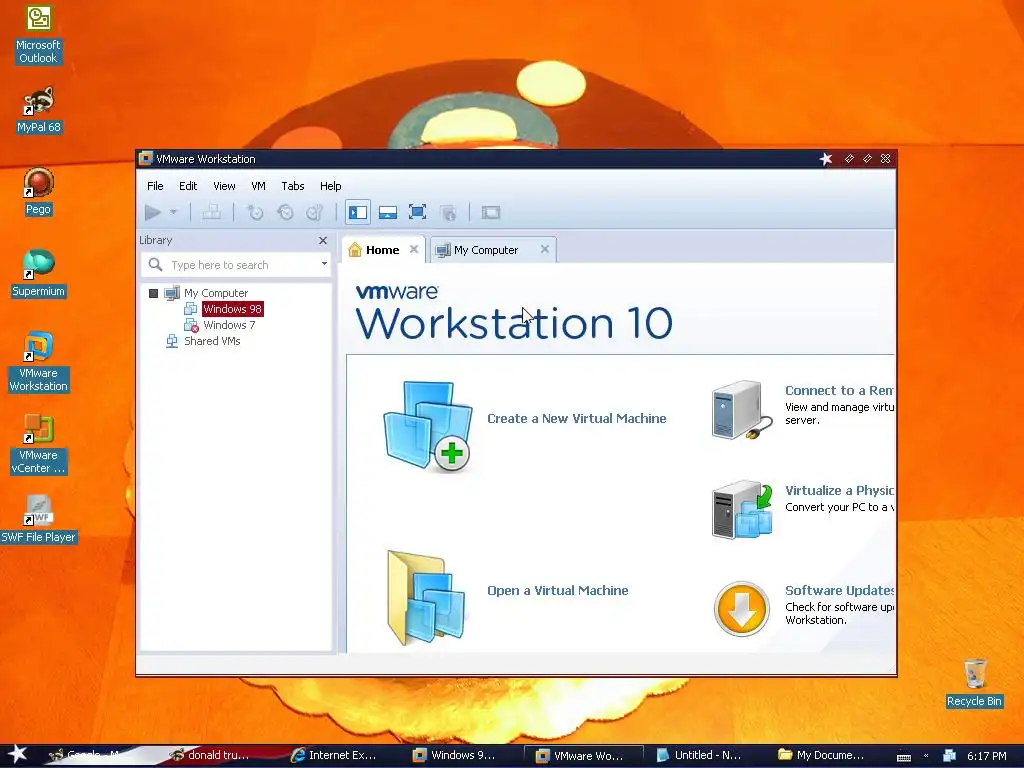Toggle the thumbnail bar toolbar button
The width and height of the screenshot is (1024, 768).
click(x=388, y=212)
